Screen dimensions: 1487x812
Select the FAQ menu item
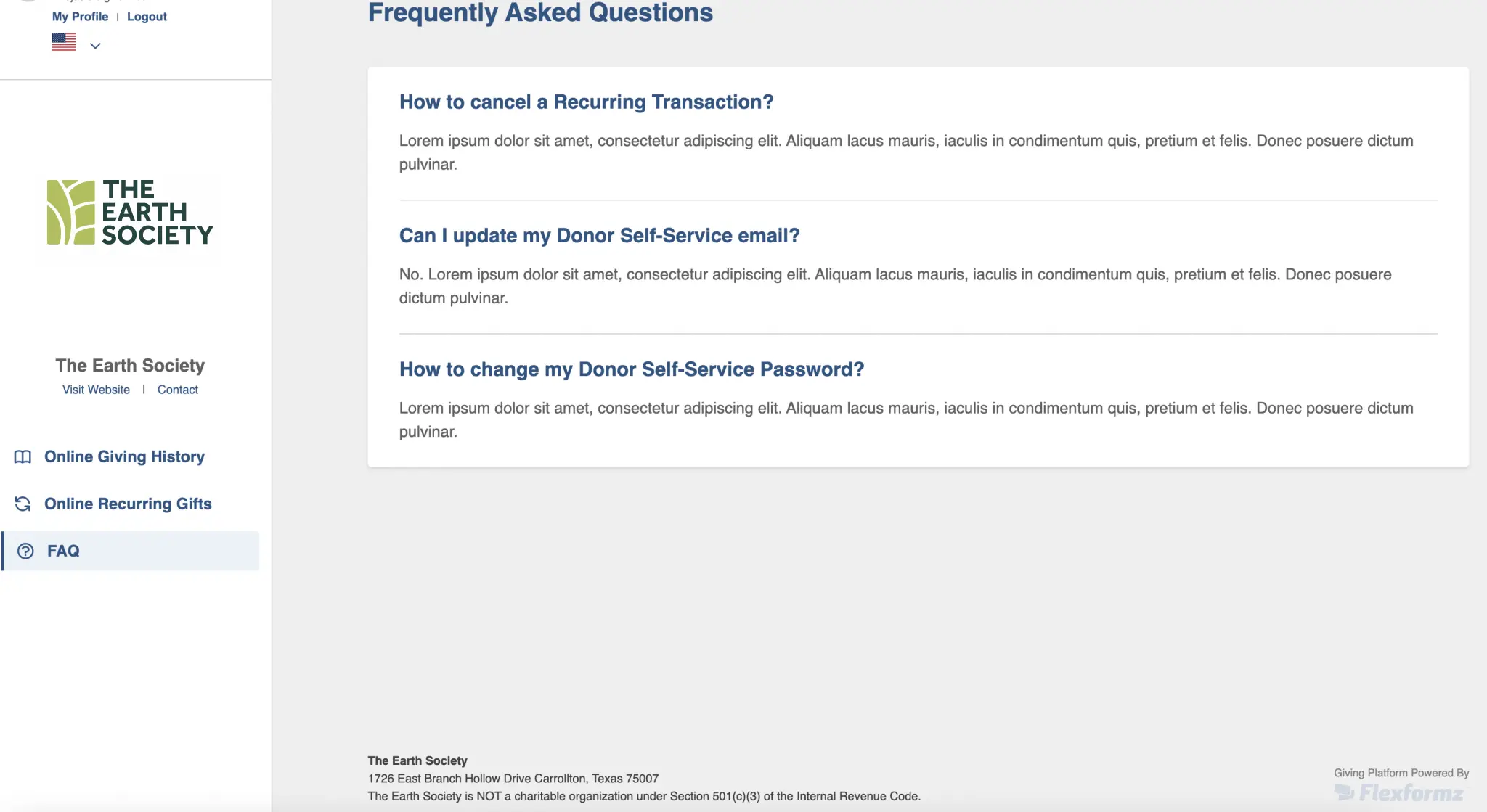pos(63,551)
